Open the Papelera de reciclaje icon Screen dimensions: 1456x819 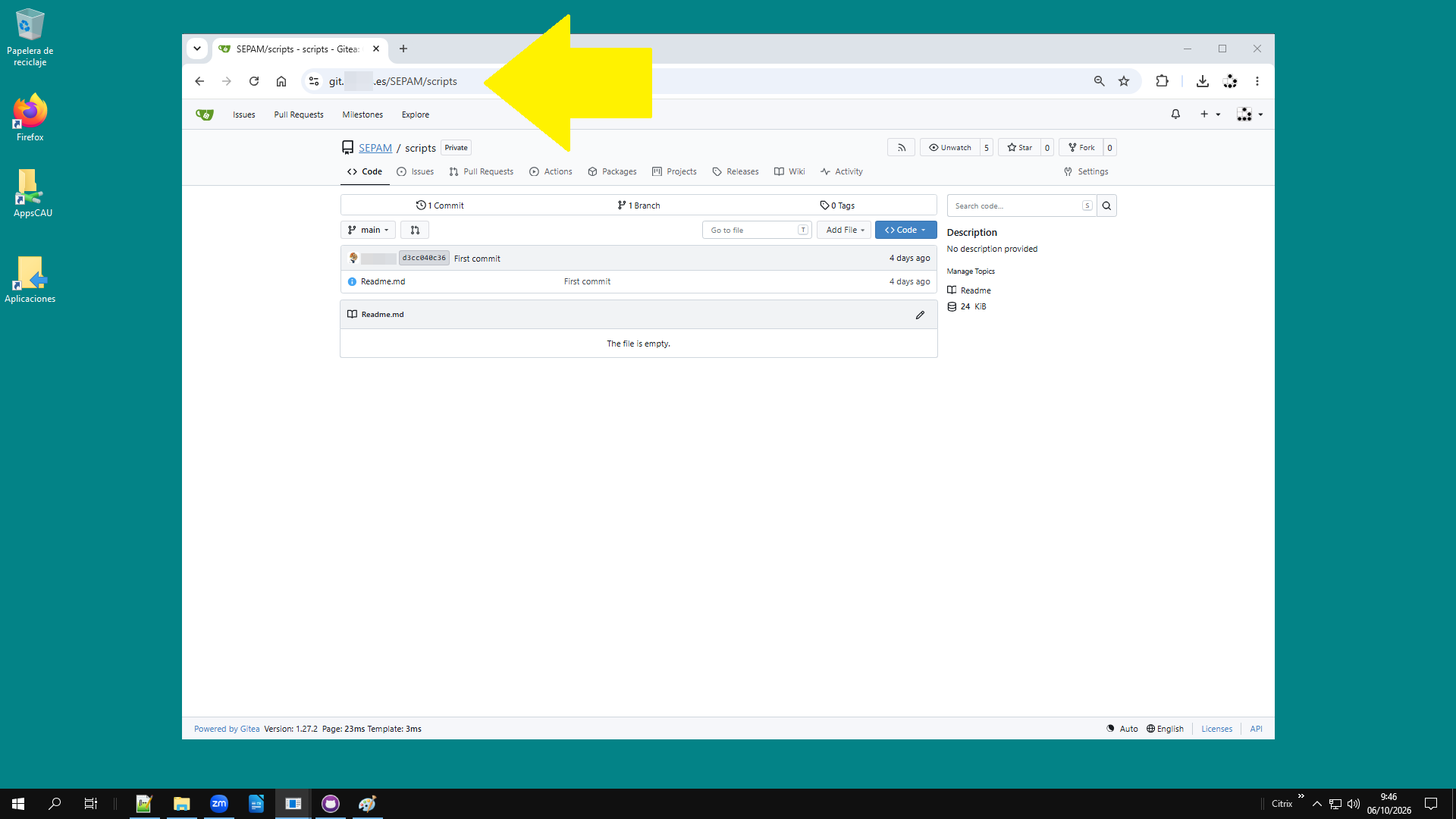coord(30,38)
